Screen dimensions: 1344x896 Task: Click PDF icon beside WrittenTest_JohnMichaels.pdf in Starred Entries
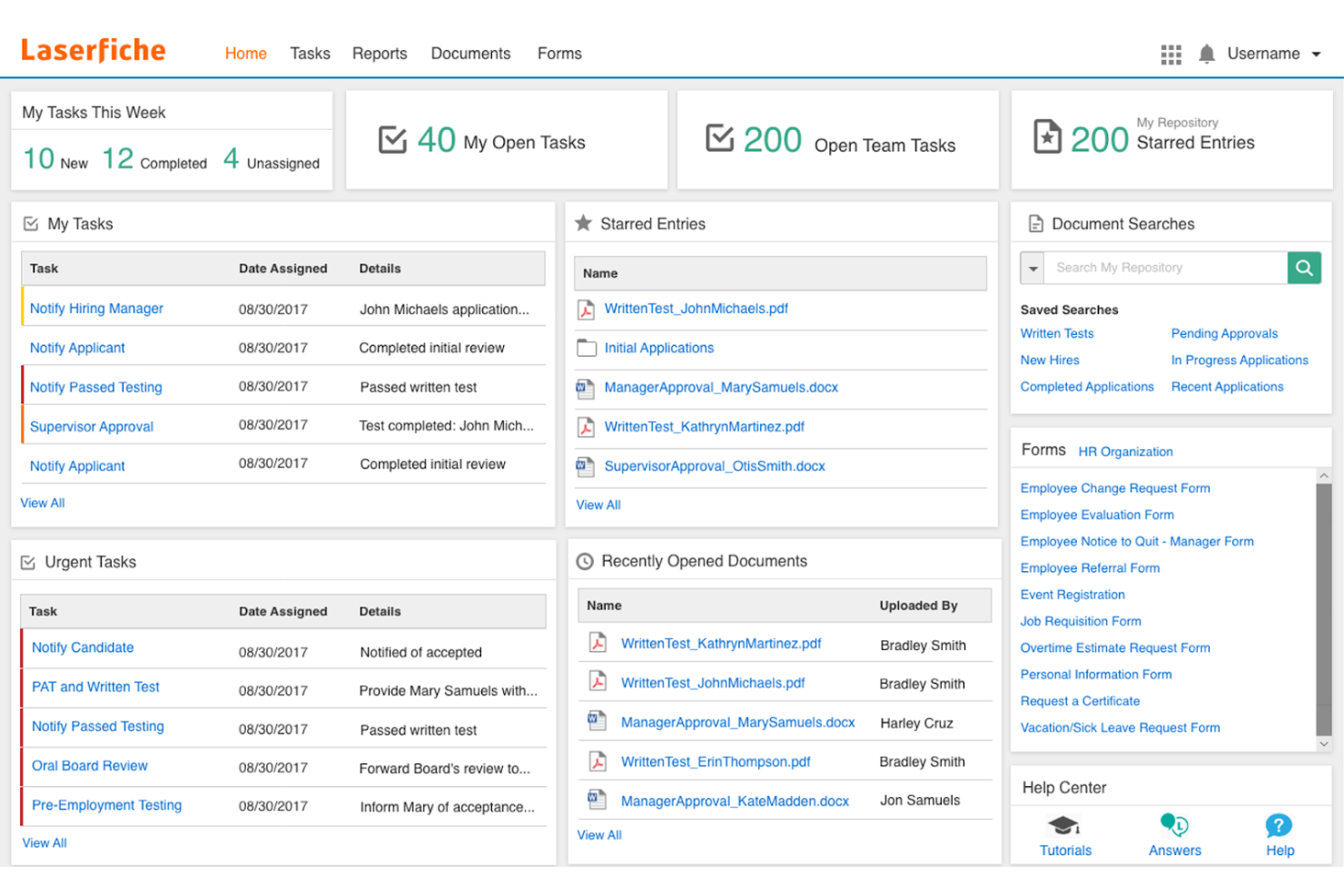point(587,310)
